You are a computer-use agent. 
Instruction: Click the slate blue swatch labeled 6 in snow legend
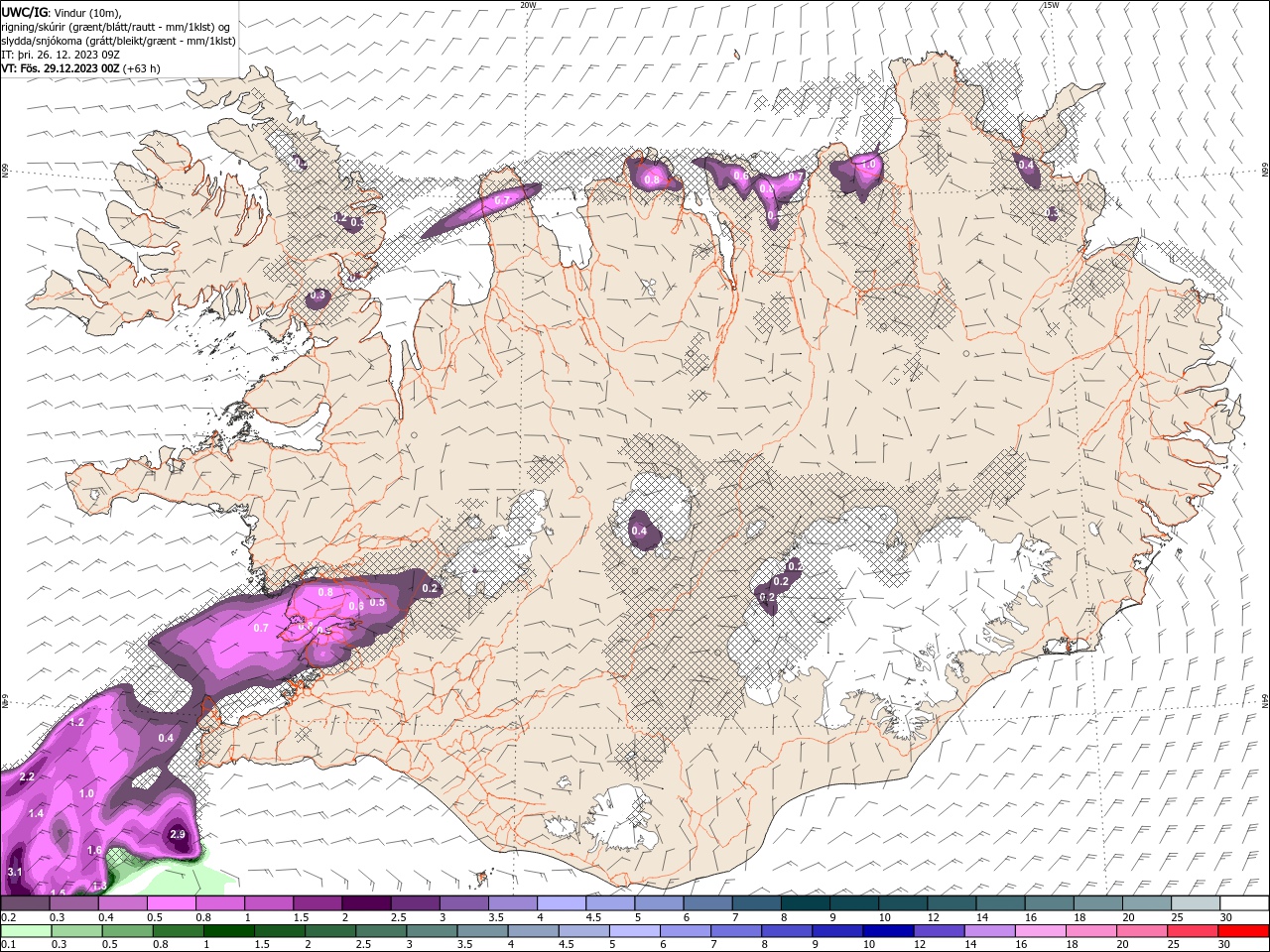(707, 903)
